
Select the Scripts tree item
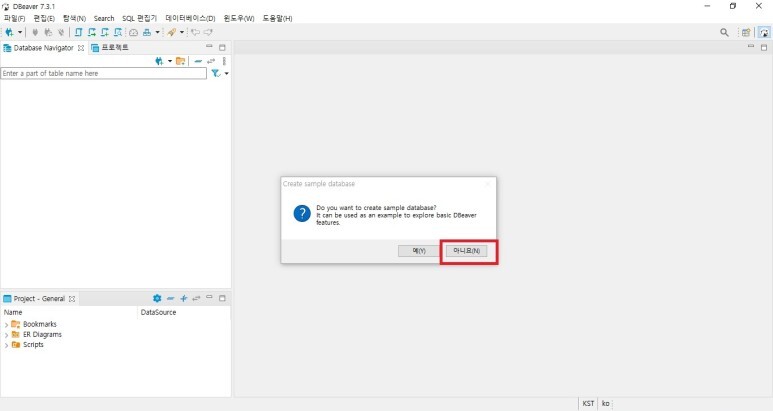[x=33, y=345]
